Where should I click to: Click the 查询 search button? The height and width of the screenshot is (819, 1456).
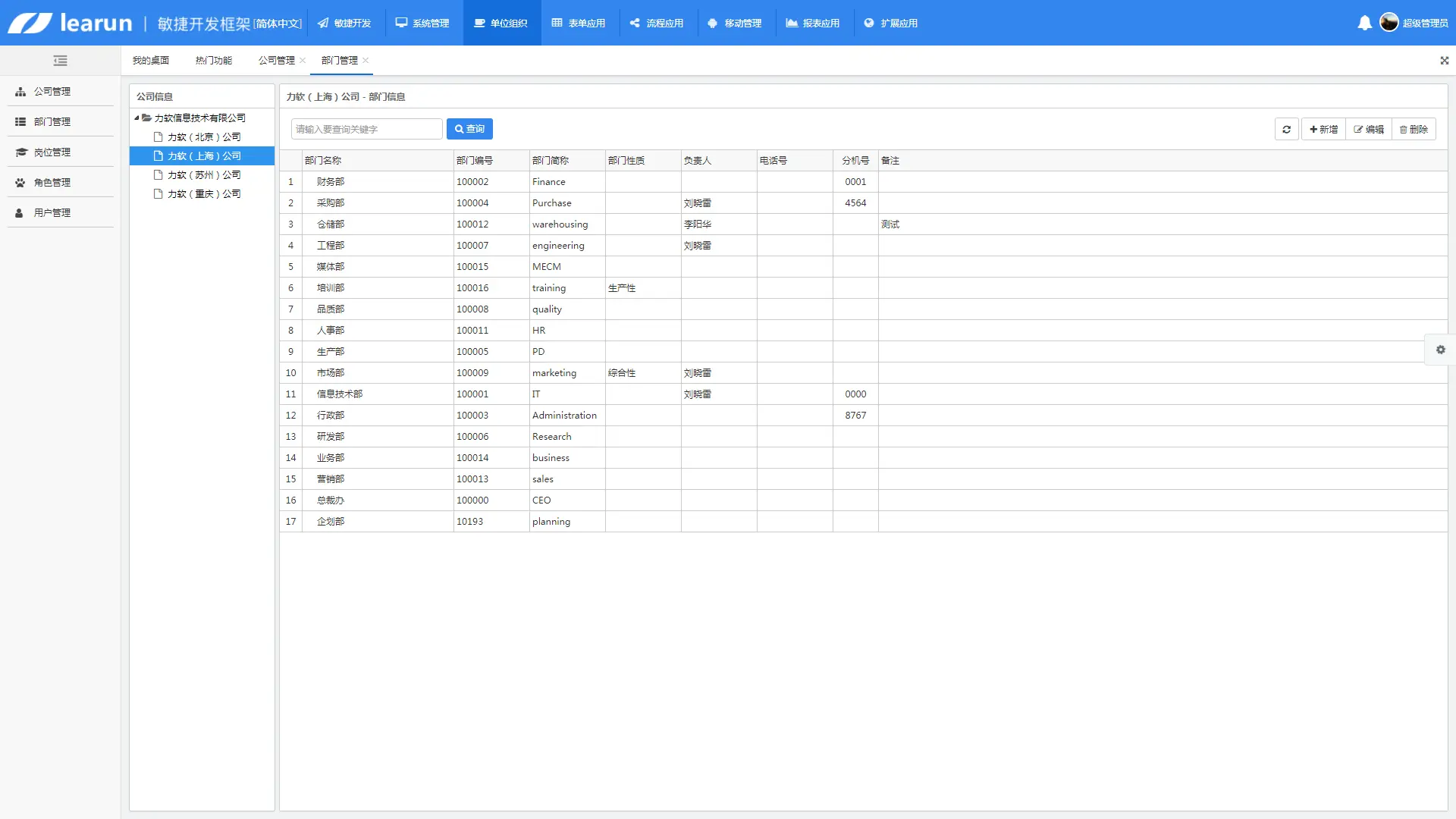tap(469, 129)
